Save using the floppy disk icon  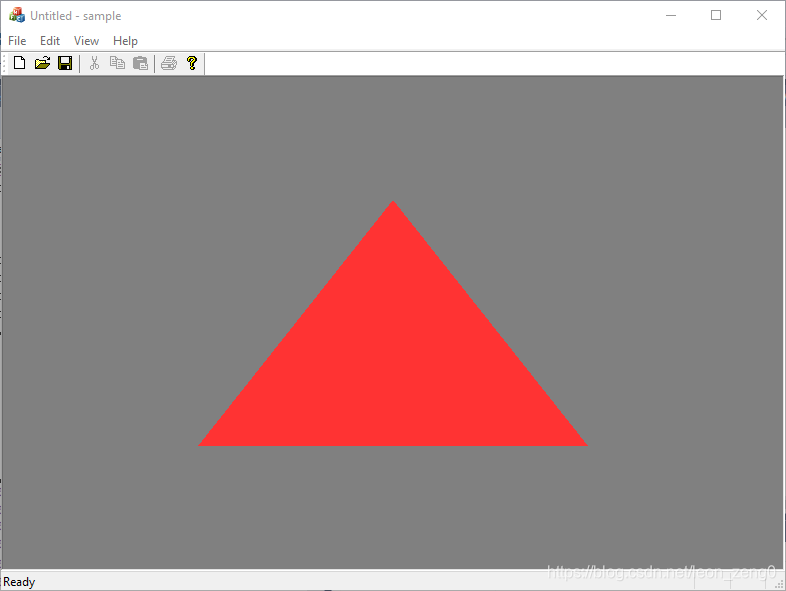(65, 63)
